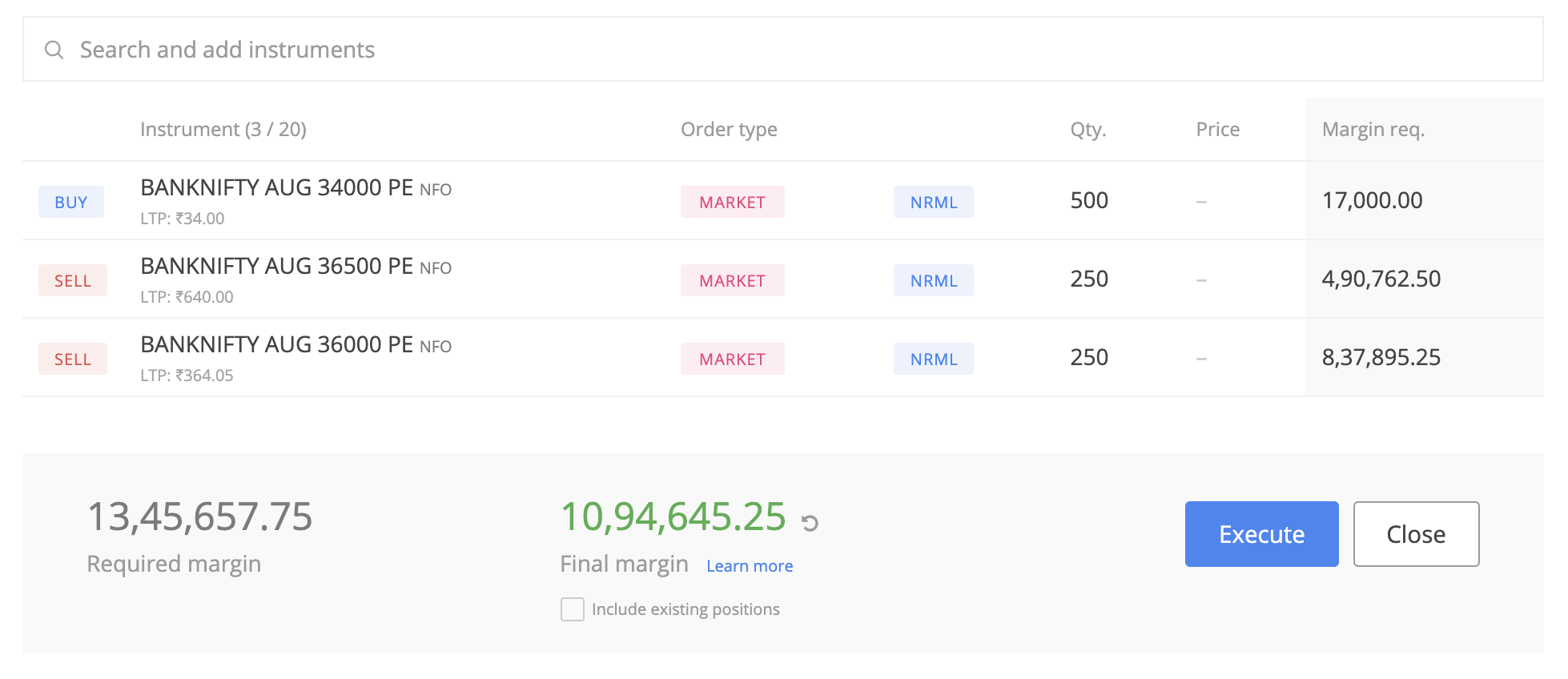This screenshot has width=1568, height=679.
Task: Focus the Search and add instruments field
Action: point(782,49)
